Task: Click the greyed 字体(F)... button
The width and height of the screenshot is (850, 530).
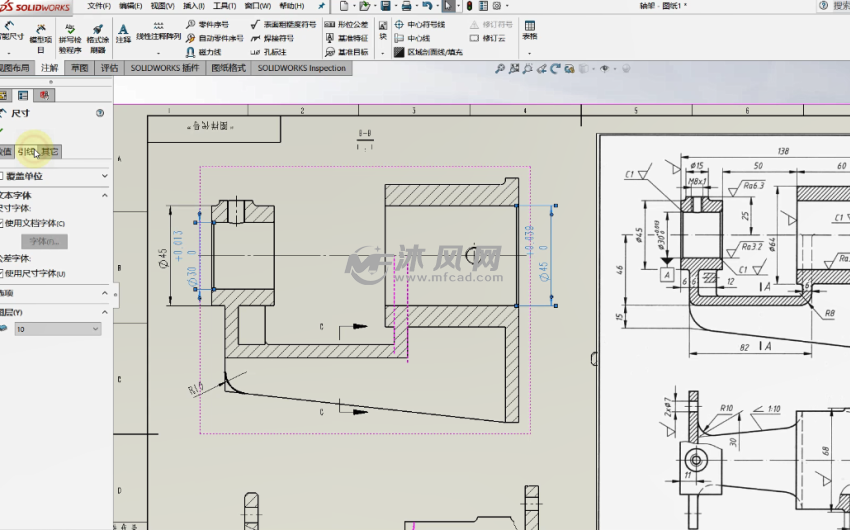Action: (x=44, y=241)
